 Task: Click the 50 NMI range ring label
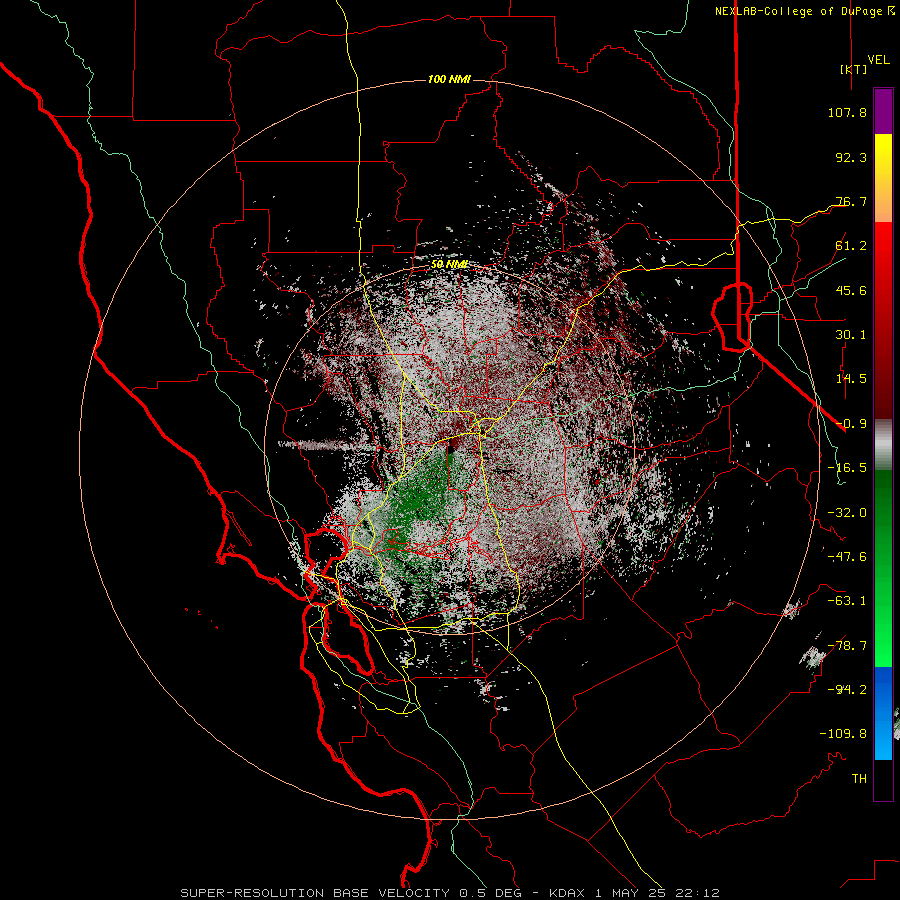pyautogui.click(x=449, y=264)
